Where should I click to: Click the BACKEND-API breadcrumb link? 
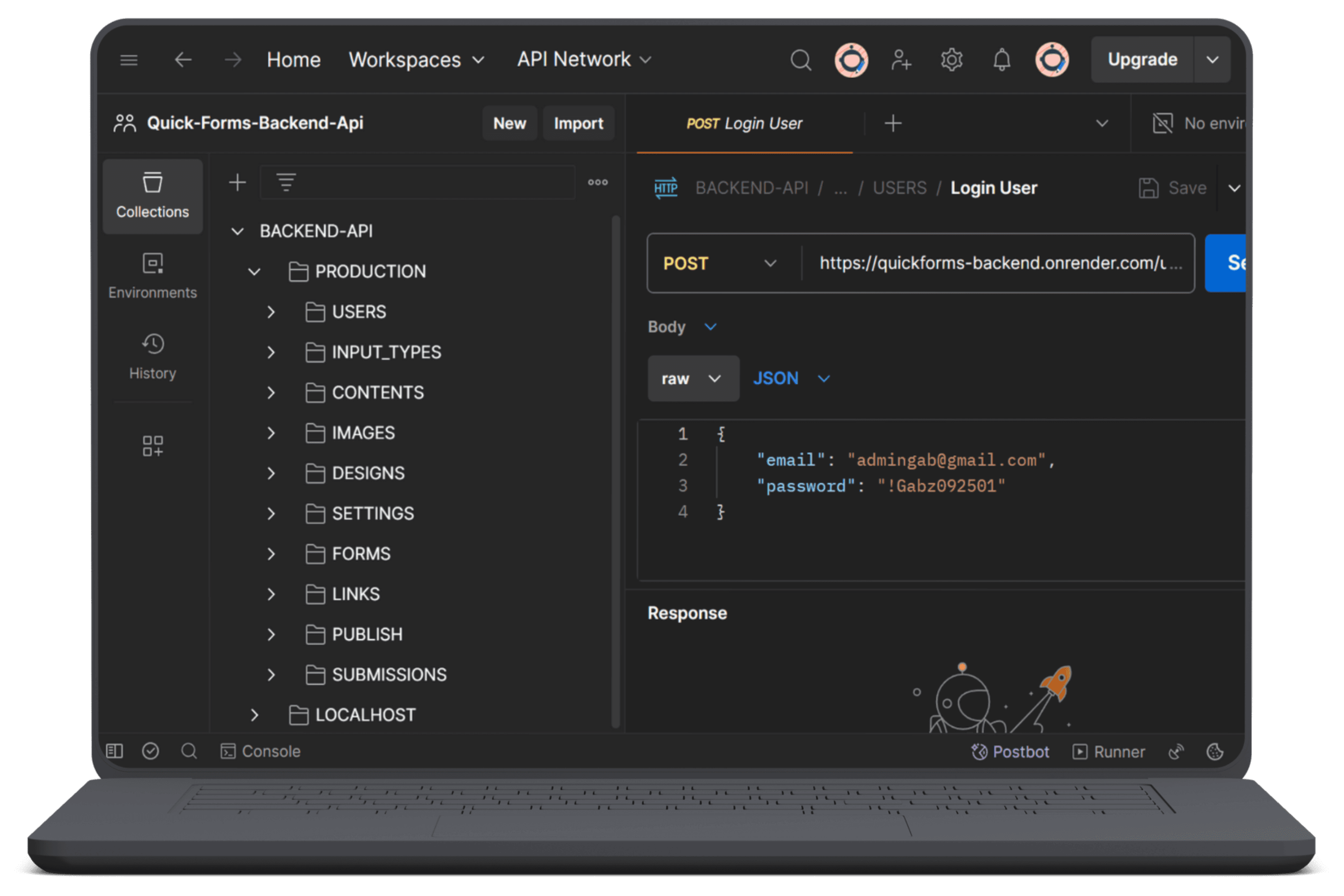(751, 188)
